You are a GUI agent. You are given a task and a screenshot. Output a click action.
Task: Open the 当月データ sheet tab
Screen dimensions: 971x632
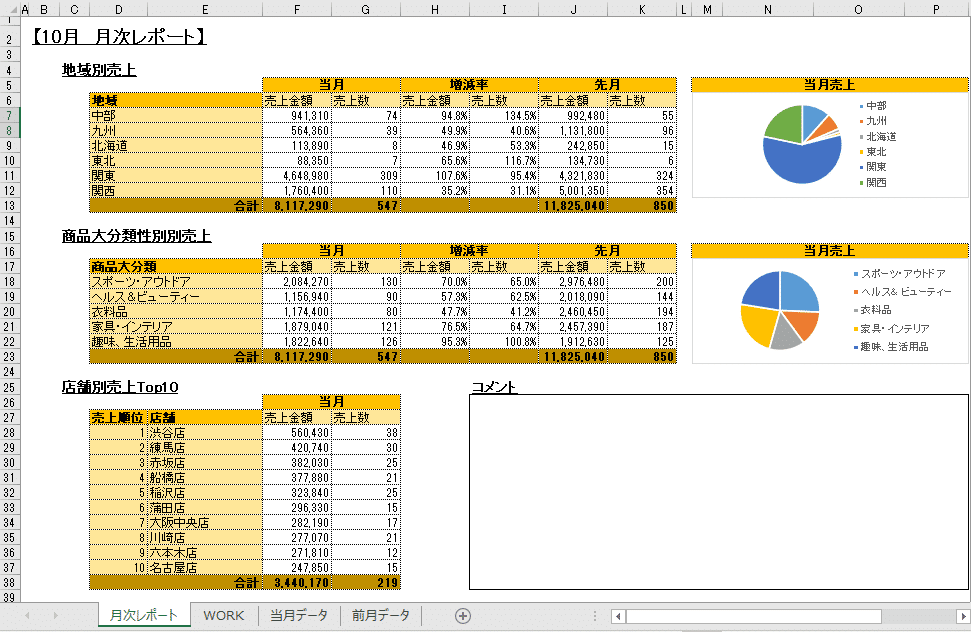click(298, 615)
